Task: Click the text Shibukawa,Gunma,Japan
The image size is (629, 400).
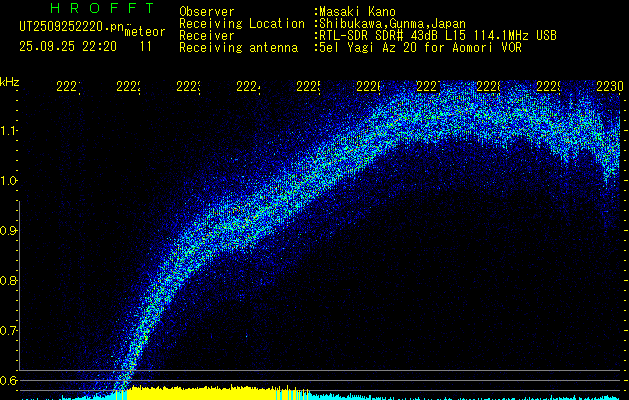Action: pos(392,24)
